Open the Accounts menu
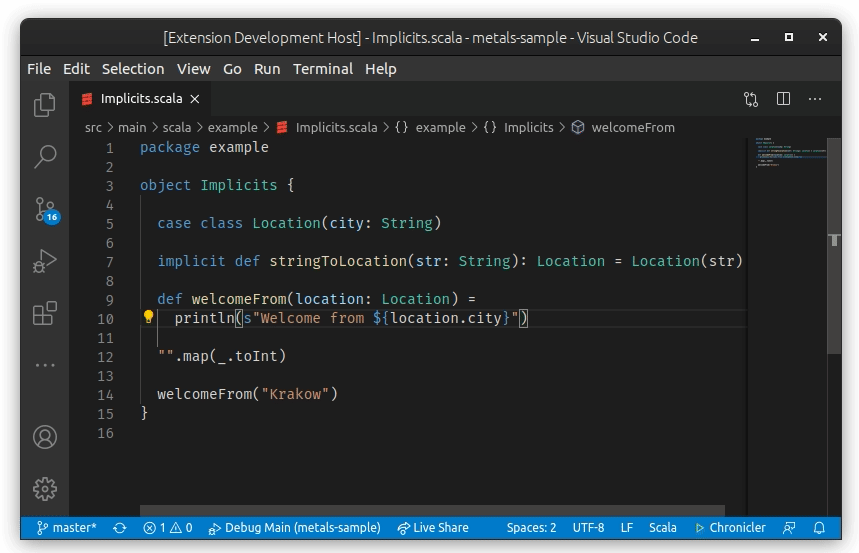Screen dimensions: 859x553 click(x=45, y=437)
